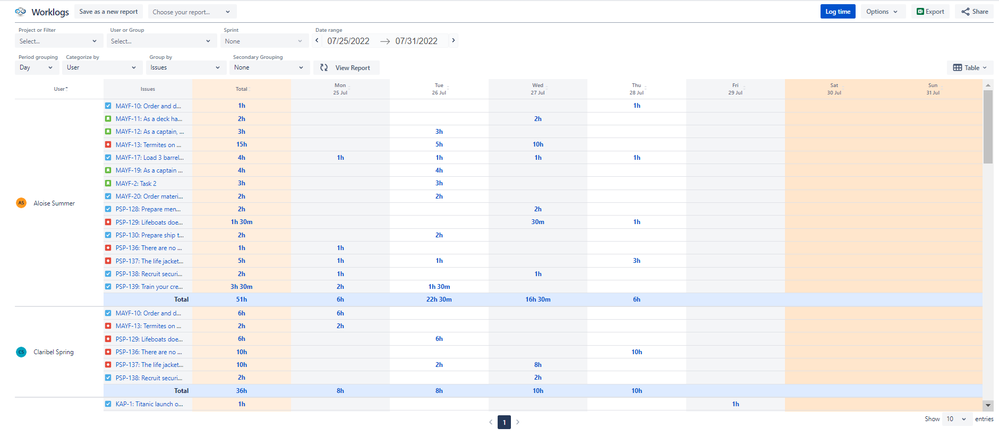Click Aloise Summer's avatar icon
Viewport: 999px width, 437px height.
point(21,203)
